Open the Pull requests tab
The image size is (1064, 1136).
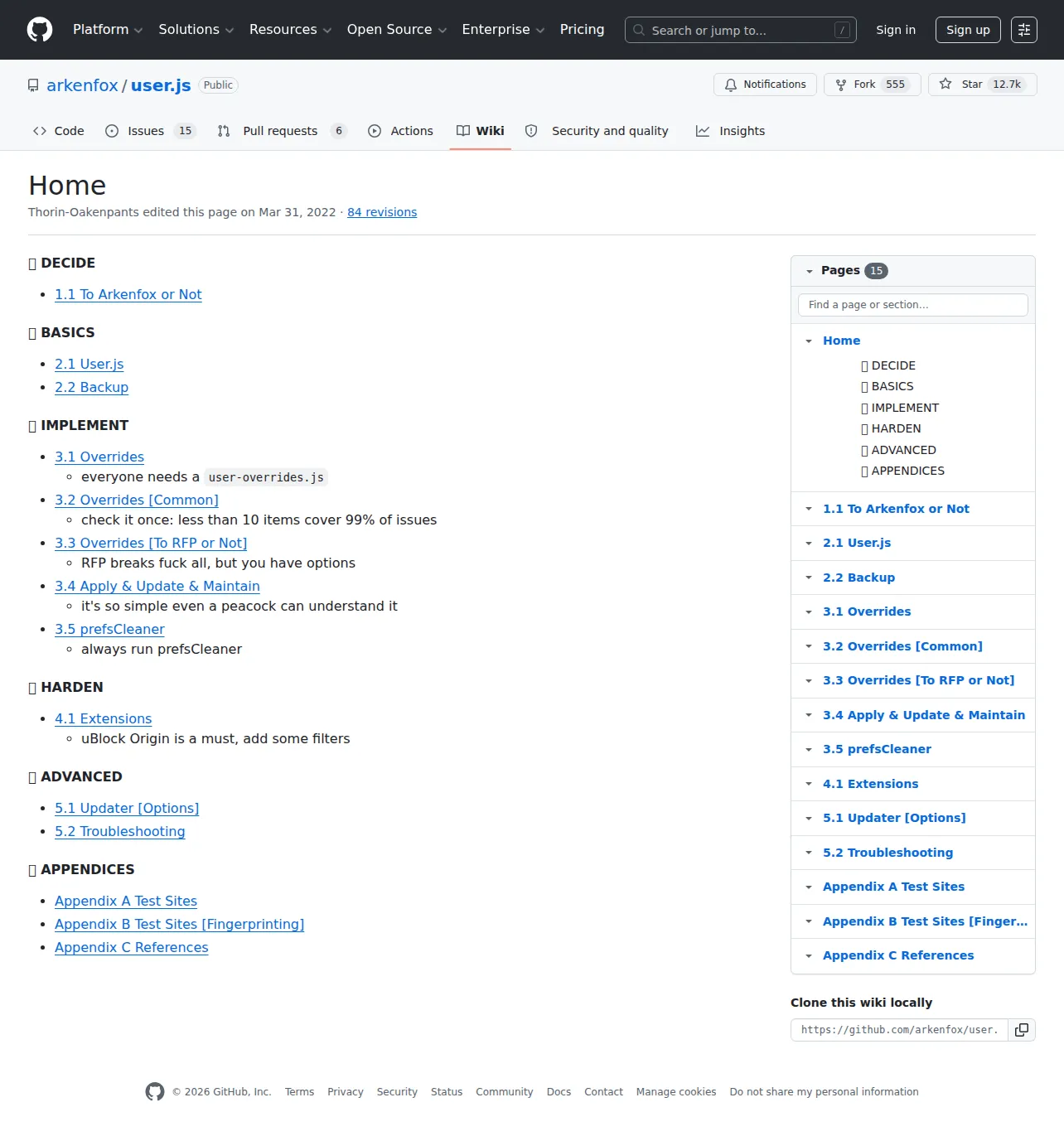click(282, 131)
